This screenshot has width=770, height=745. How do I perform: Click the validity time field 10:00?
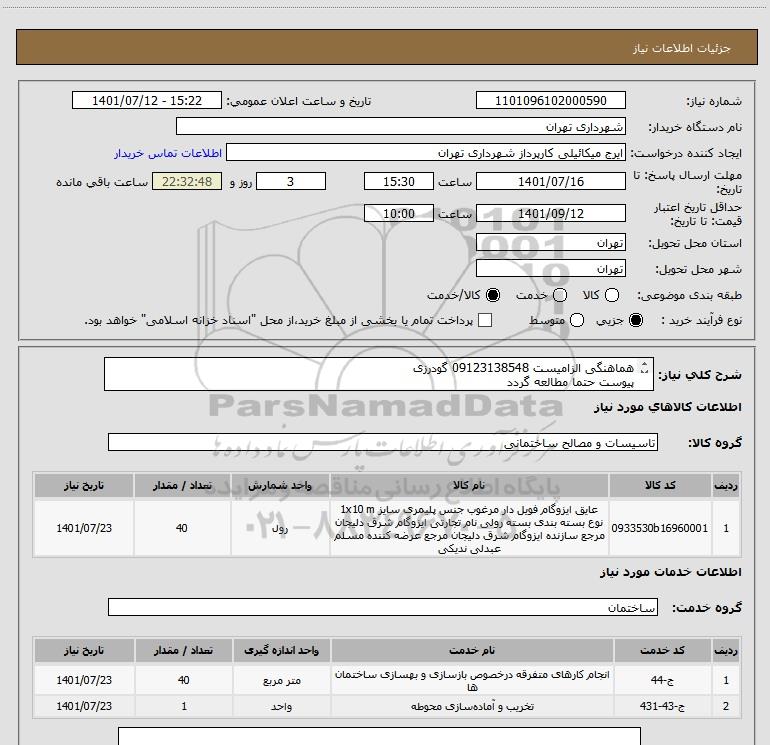(399, 213)
